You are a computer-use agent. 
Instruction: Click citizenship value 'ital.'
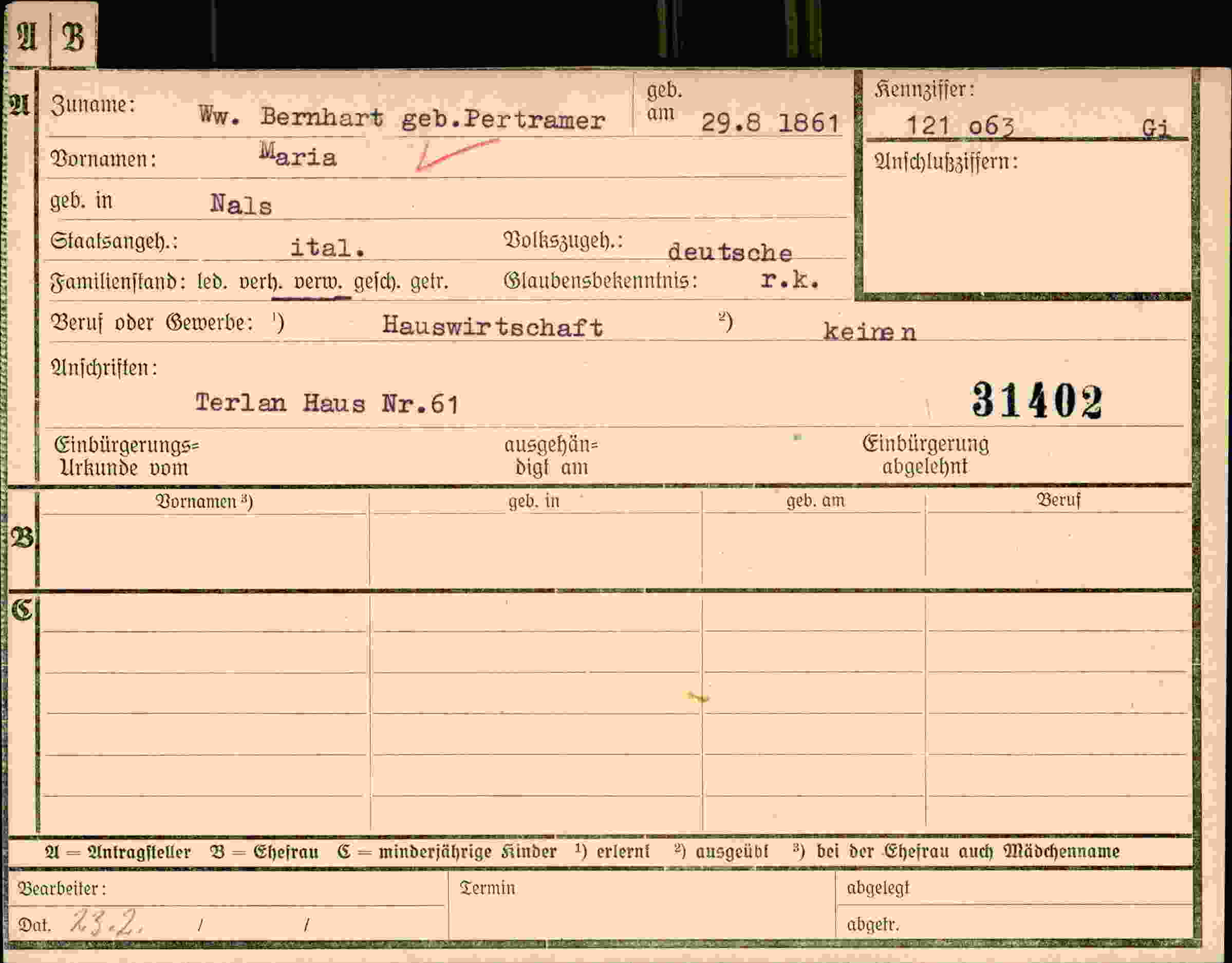point(327,248)
